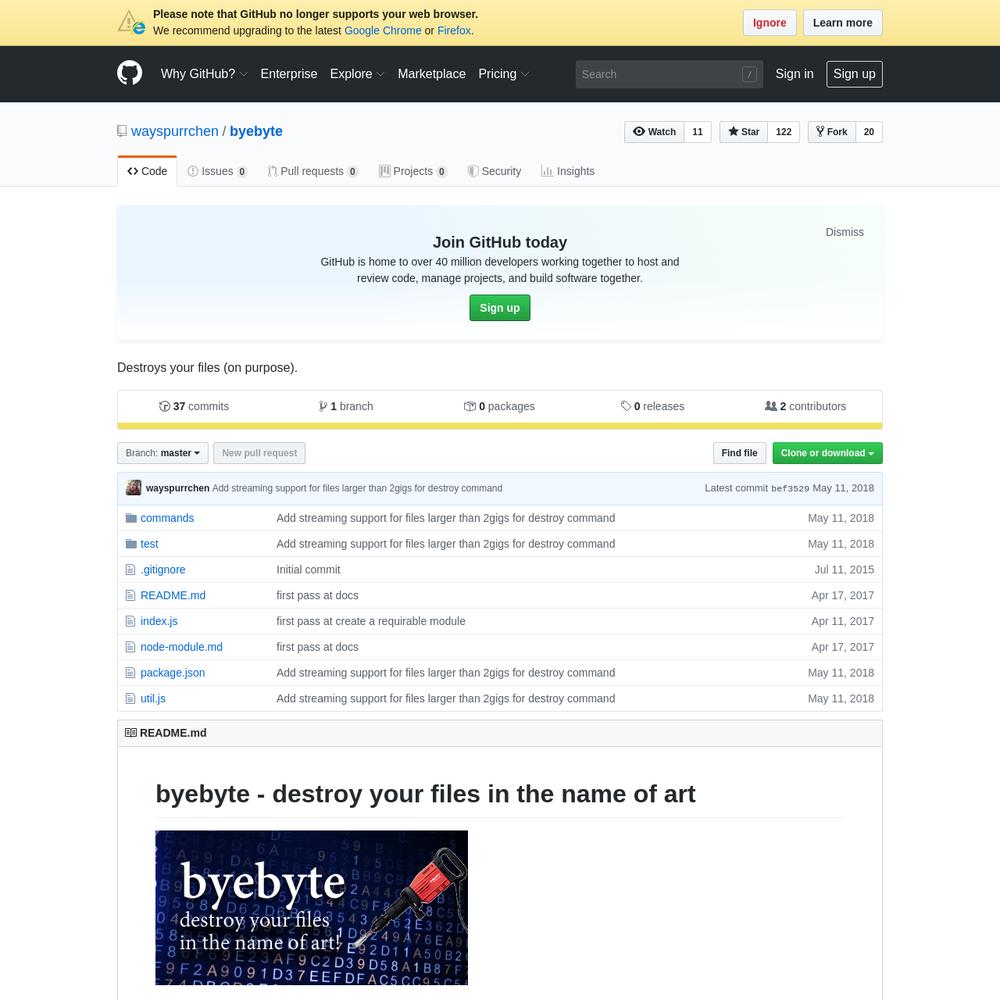Viewport: 1000px width, 1000px height.
Task: Open the Insights tab
Action: (568, 171)
